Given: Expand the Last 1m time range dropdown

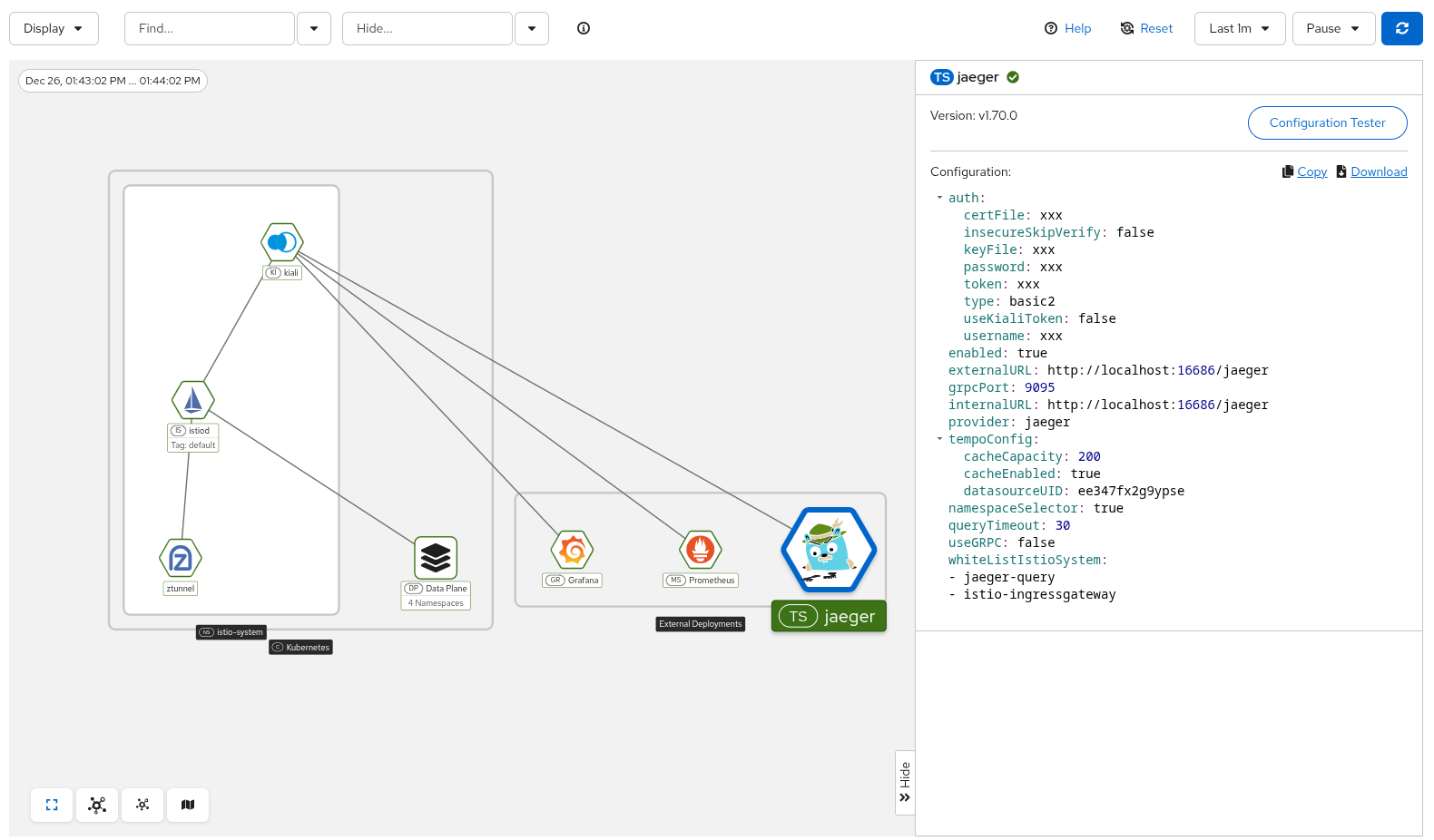Looking at the screenshot, I should click(x=1239, y=28).
